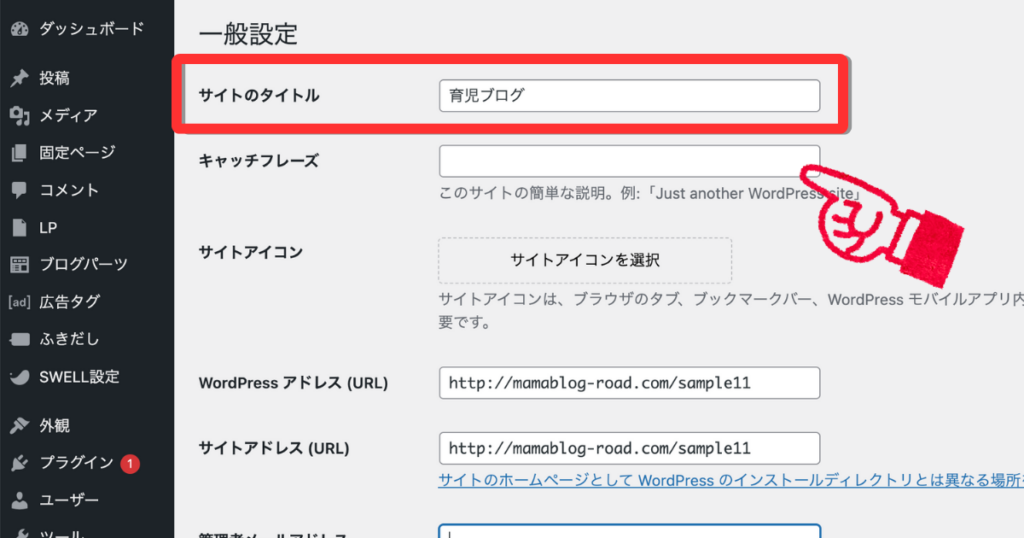
Task: Click the empty キャッチフレーズ input field
Action: coord(630,161)
